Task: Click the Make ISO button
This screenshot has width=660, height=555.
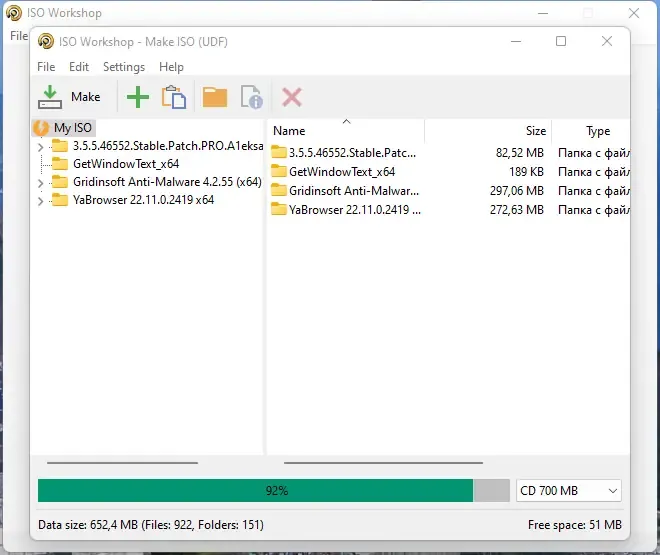Action: [x=69, y=97]
